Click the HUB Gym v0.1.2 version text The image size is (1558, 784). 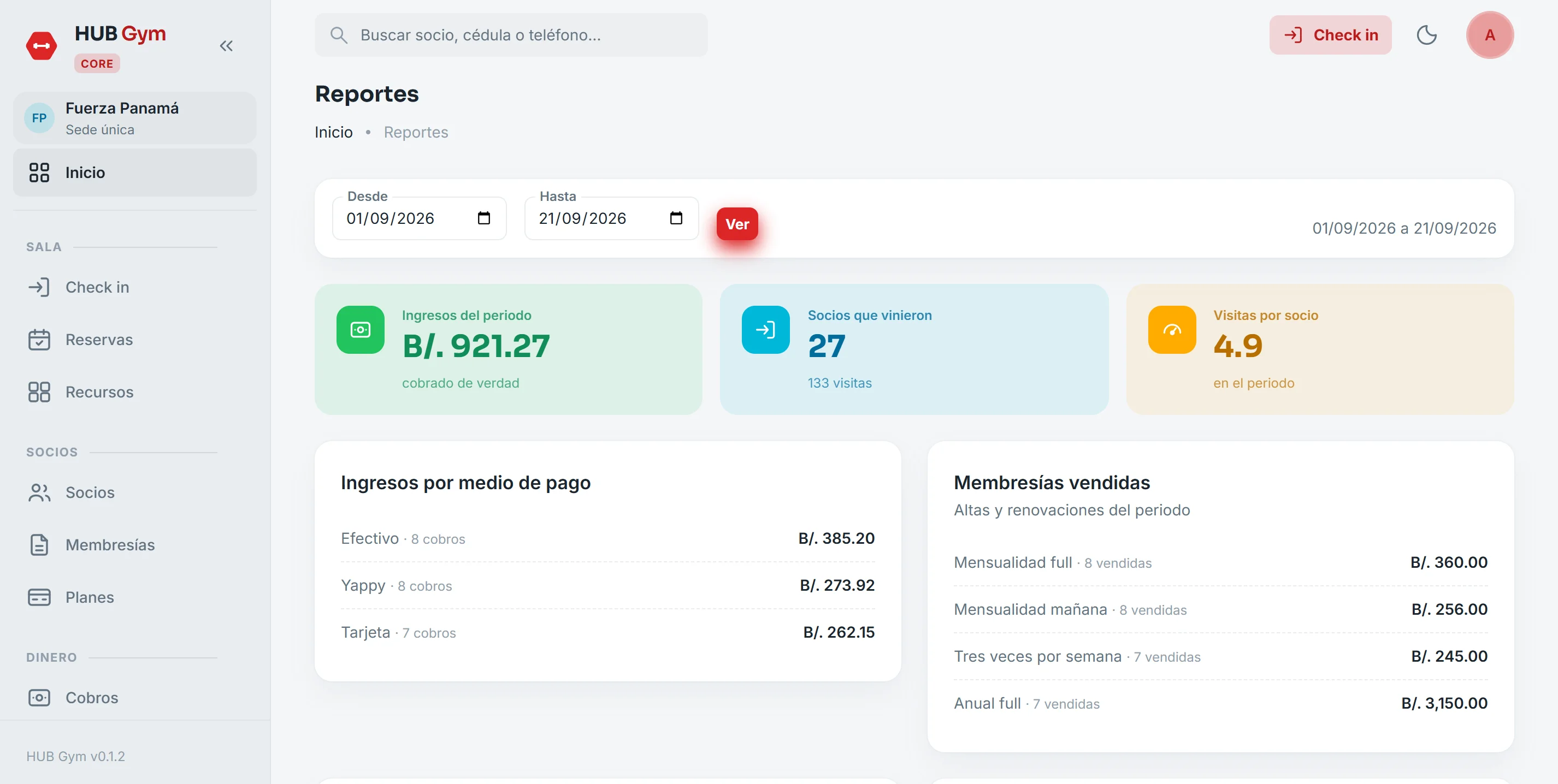coord(75,757)
